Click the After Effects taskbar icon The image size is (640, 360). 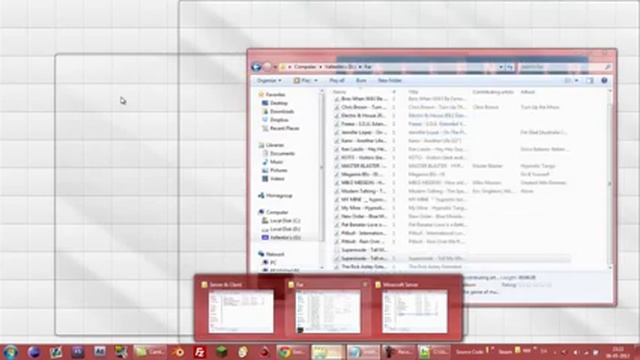click(99, 352)
